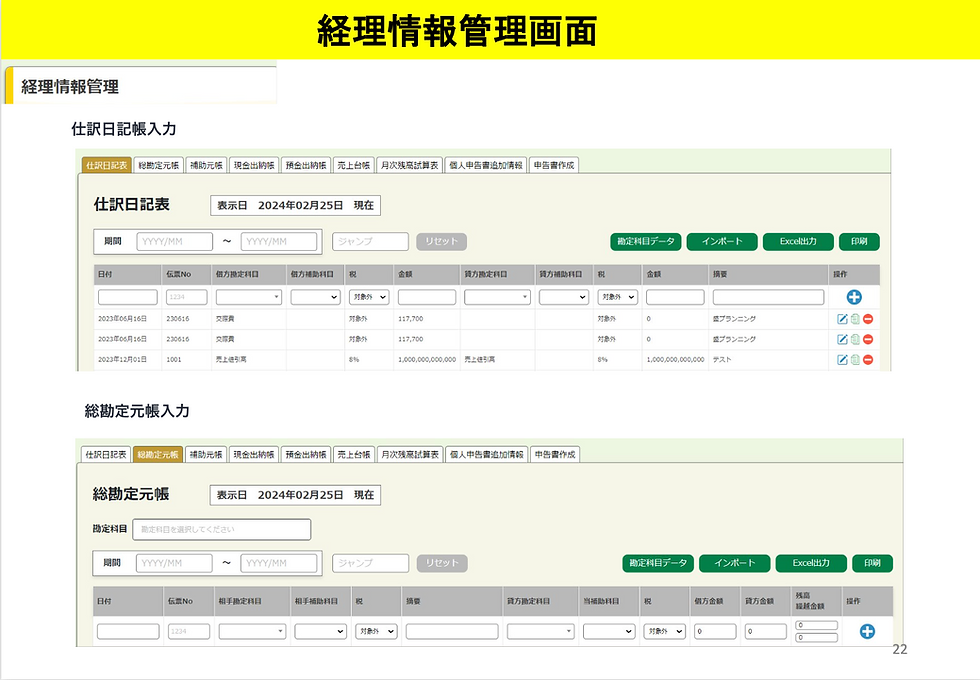Open 月次残高試算表 tab in the 仕訳日記表 panel
The image size is (980, 680).
coord(409,165)
